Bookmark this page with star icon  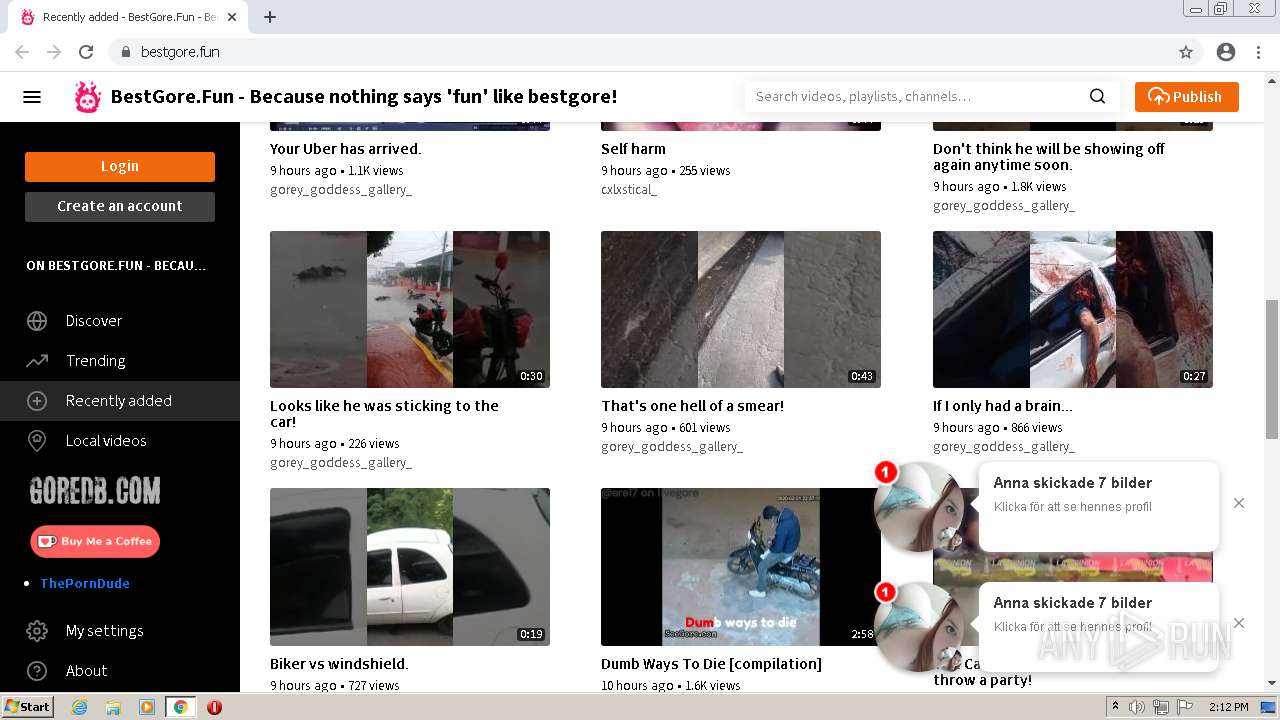[x=1186, y=52]
